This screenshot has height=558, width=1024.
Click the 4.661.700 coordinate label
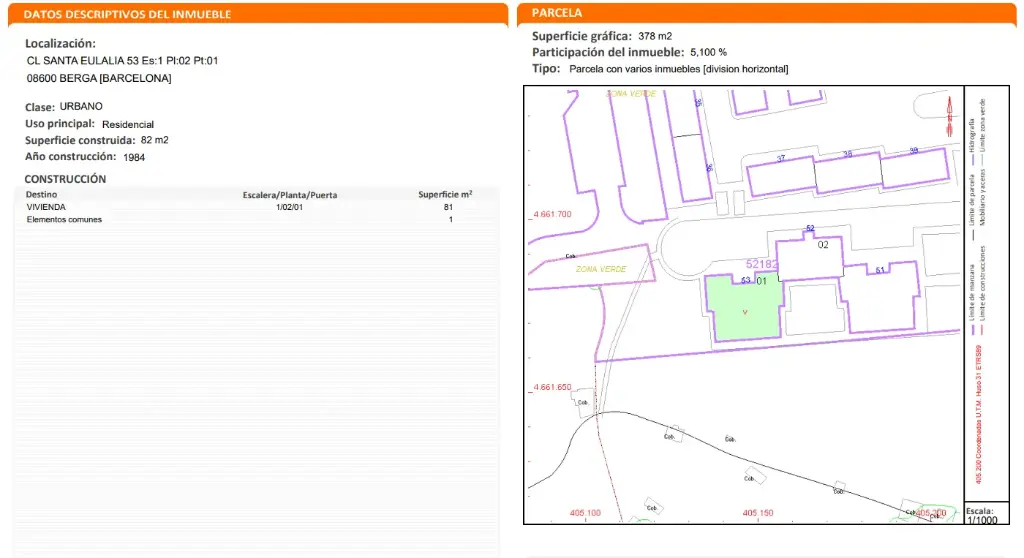(553, 215)
